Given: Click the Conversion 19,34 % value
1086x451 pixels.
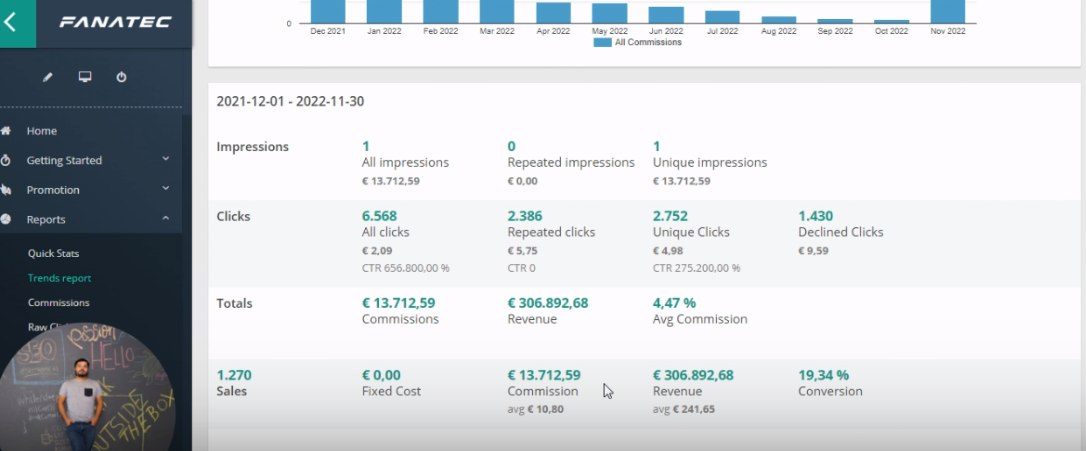Looking at the screenshot, I should (824, 375).
